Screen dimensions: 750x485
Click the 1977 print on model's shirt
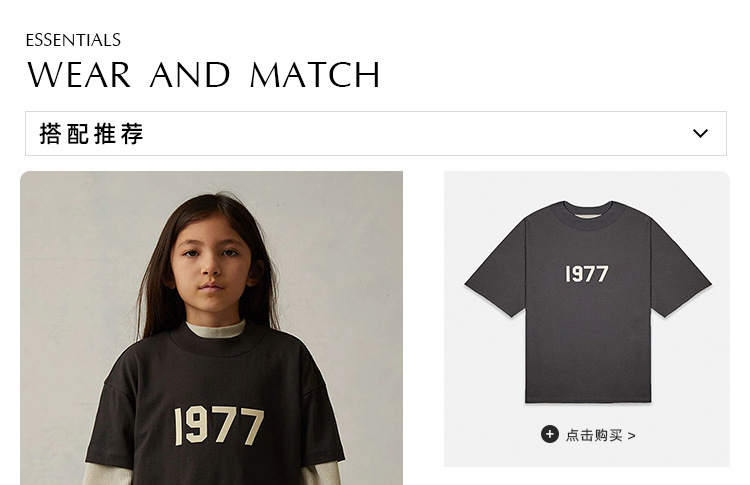[219, 424]
